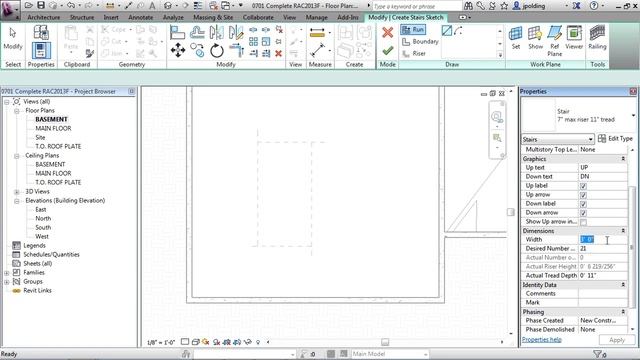Enable Show Up arrow in all views checkbox
This screenshot has height=360, width=640.
pos(583,222)
